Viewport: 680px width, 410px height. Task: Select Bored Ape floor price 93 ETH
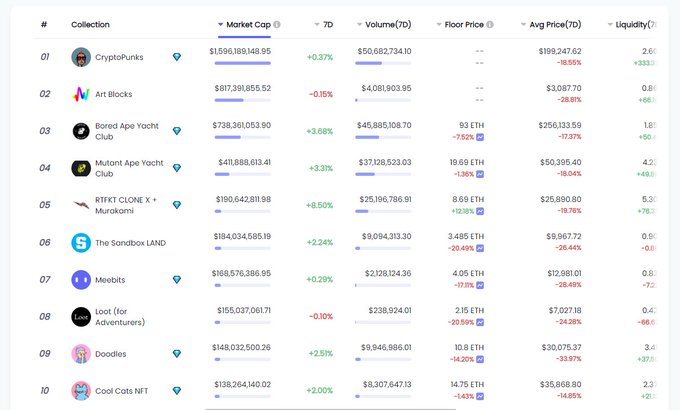pyautogui.click(x=471, y=125)
